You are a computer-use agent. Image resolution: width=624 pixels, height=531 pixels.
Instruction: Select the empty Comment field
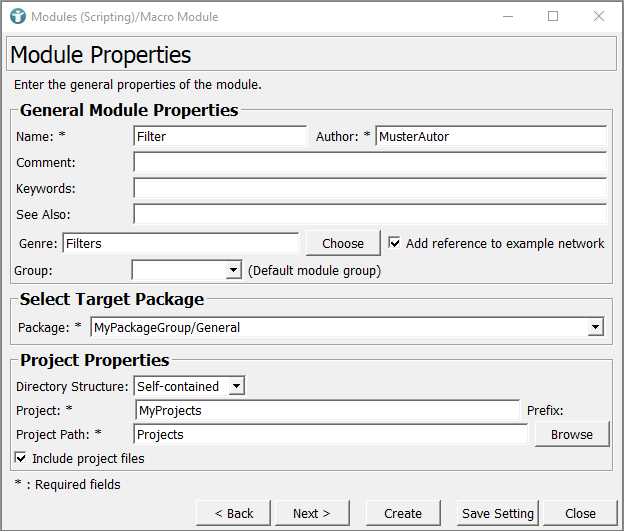coord(369,162)
